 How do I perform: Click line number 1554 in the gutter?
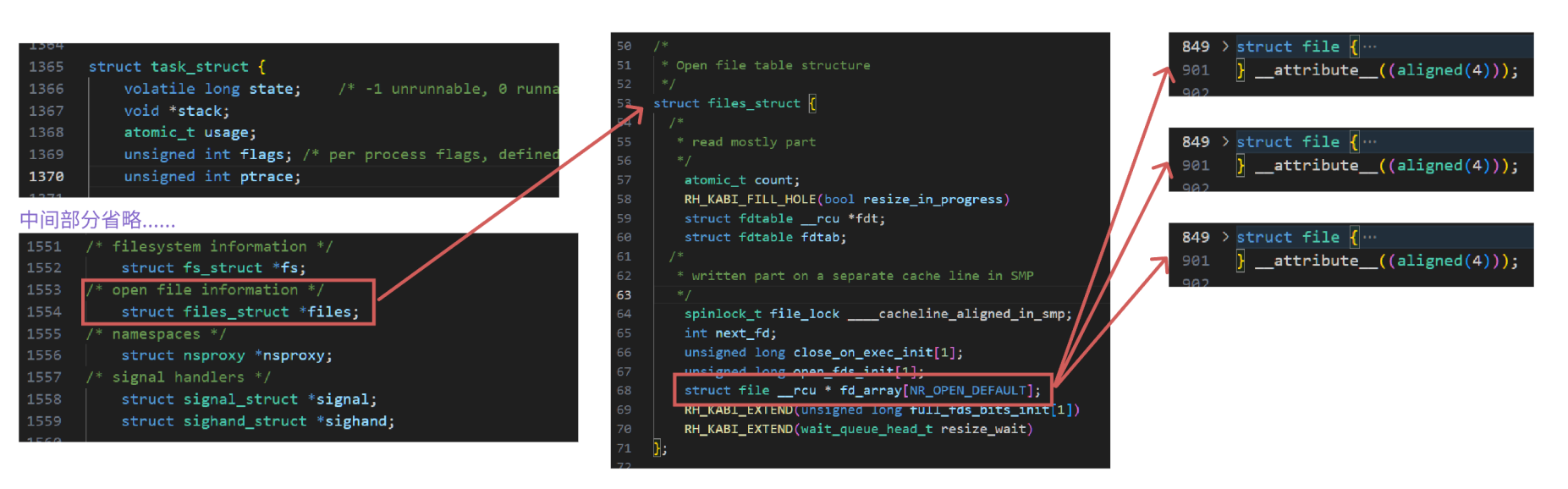(44, 312)
